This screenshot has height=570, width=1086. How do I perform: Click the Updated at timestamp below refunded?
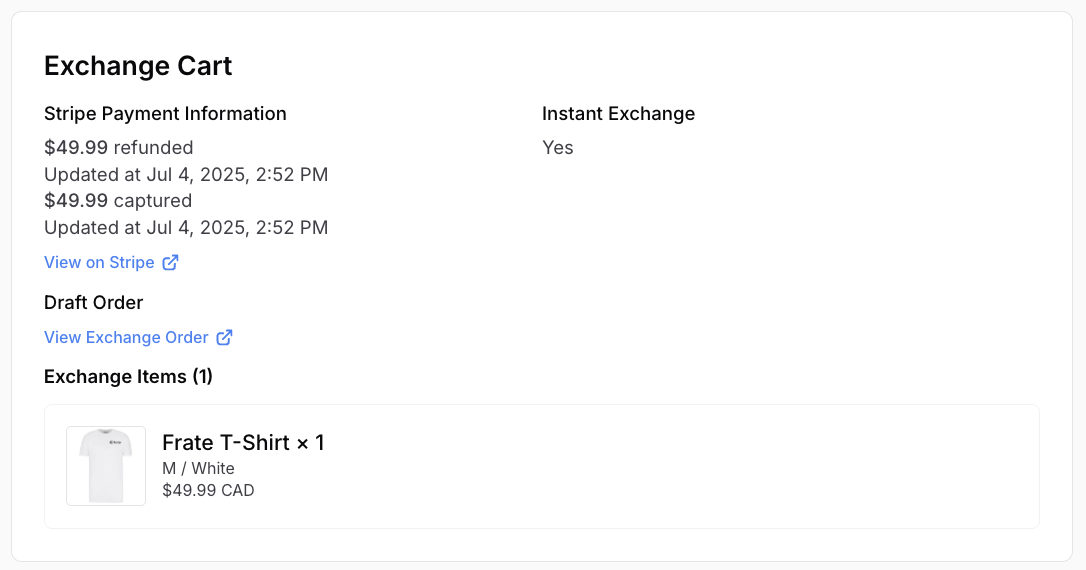pyautogui.click(x=186, y=175)
